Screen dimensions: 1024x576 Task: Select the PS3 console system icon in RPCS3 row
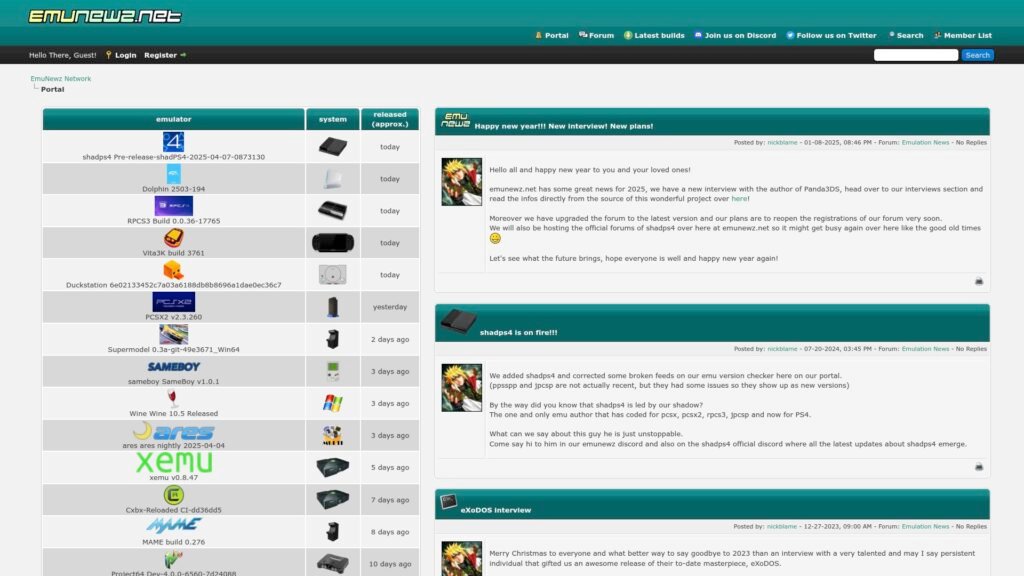pos(332,210)
